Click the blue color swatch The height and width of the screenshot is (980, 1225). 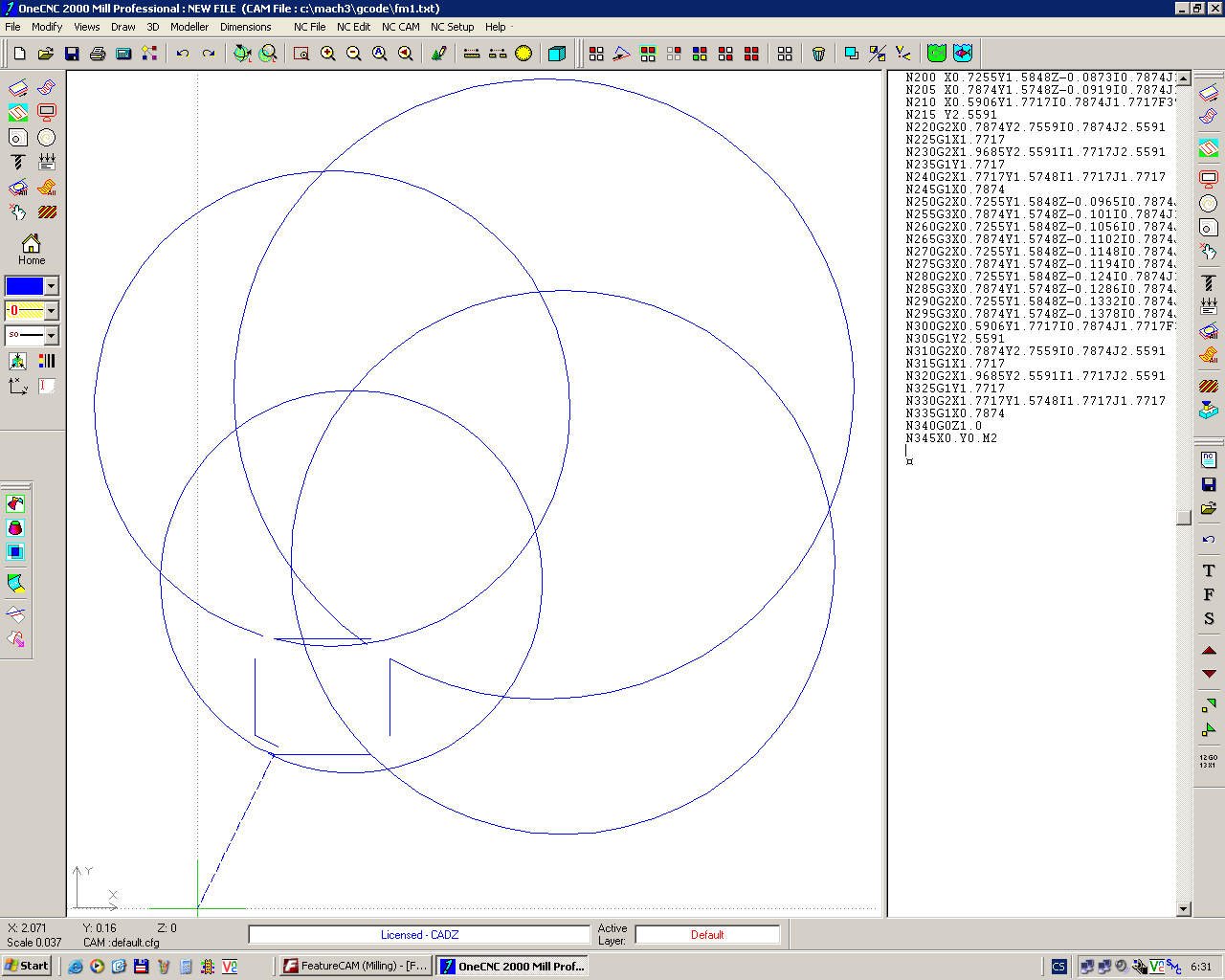click(24, 286)
